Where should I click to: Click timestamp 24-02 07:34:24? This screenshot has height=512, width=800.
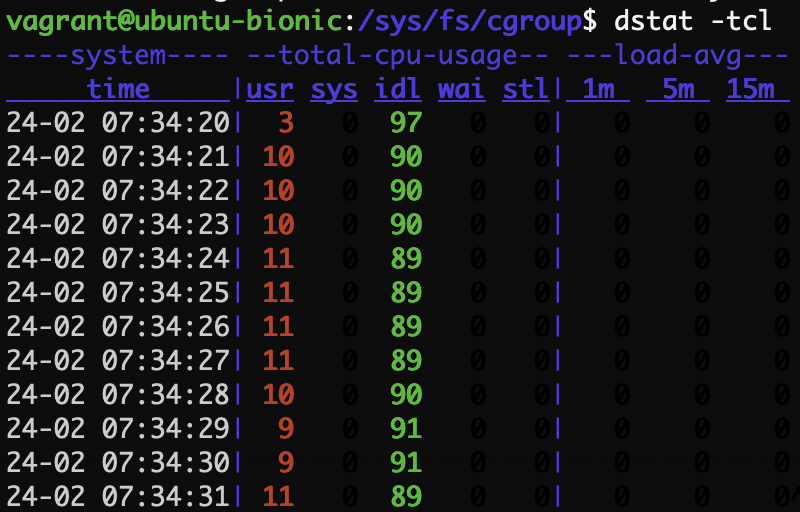[118, 259]
